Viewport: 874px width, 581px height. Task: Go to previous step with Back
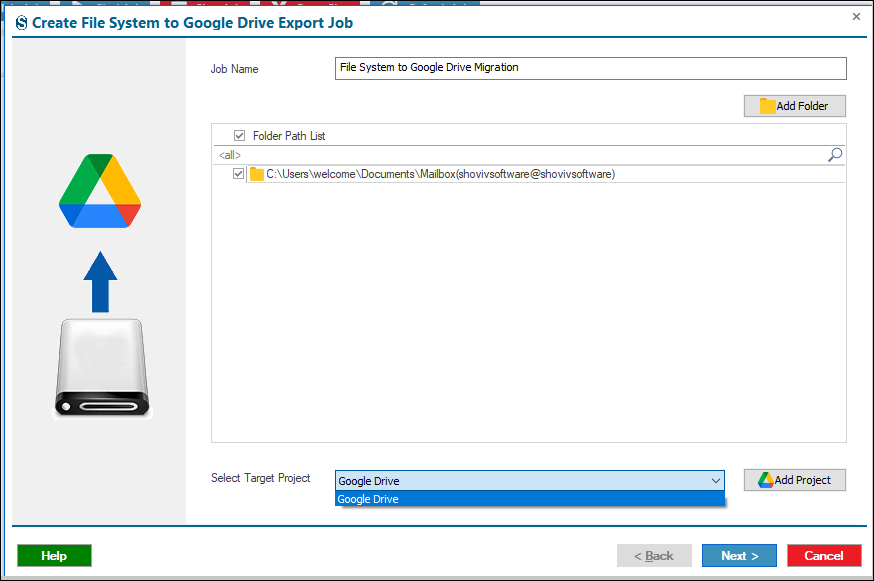click(654, 555)
